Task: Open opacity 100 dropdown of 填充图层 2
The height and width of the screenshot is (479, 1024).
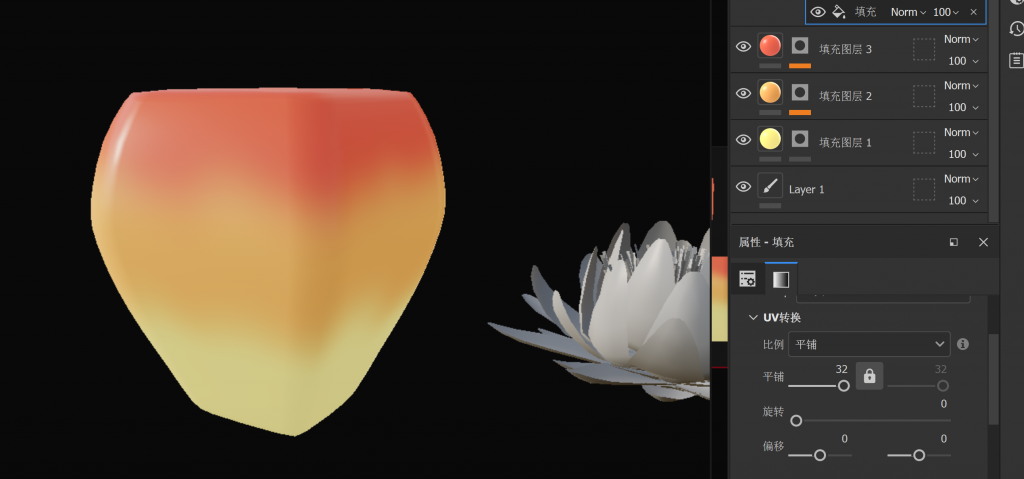Action: point(963,107)
